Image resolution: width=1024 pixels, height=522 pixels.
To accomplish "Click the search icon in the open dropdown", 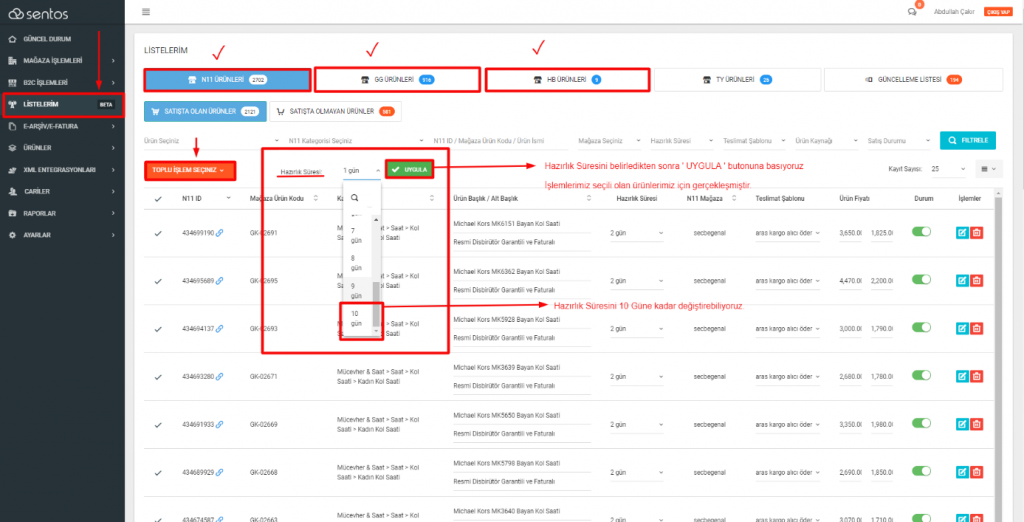I will coord(354,198).
